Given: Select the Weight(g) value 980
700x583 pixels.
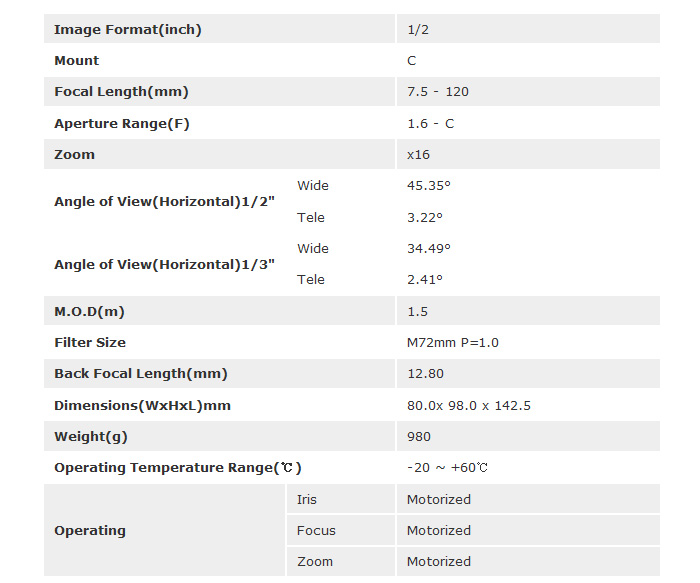Looking at the screenshot, I should [x=419, y=436].
